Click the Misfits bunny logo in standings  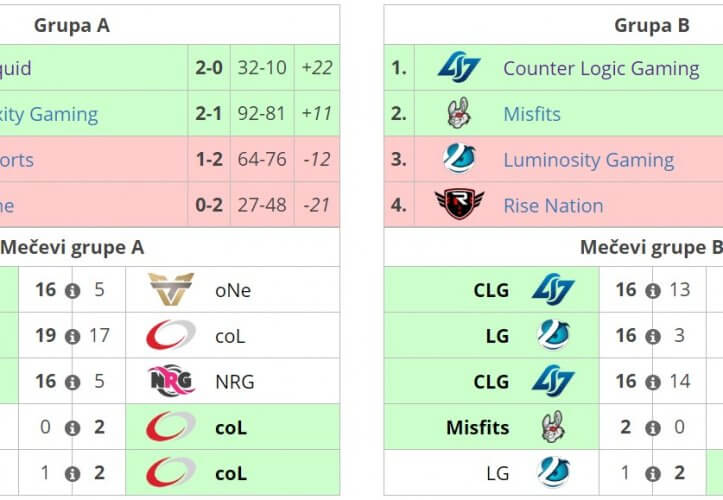(459, 114)
